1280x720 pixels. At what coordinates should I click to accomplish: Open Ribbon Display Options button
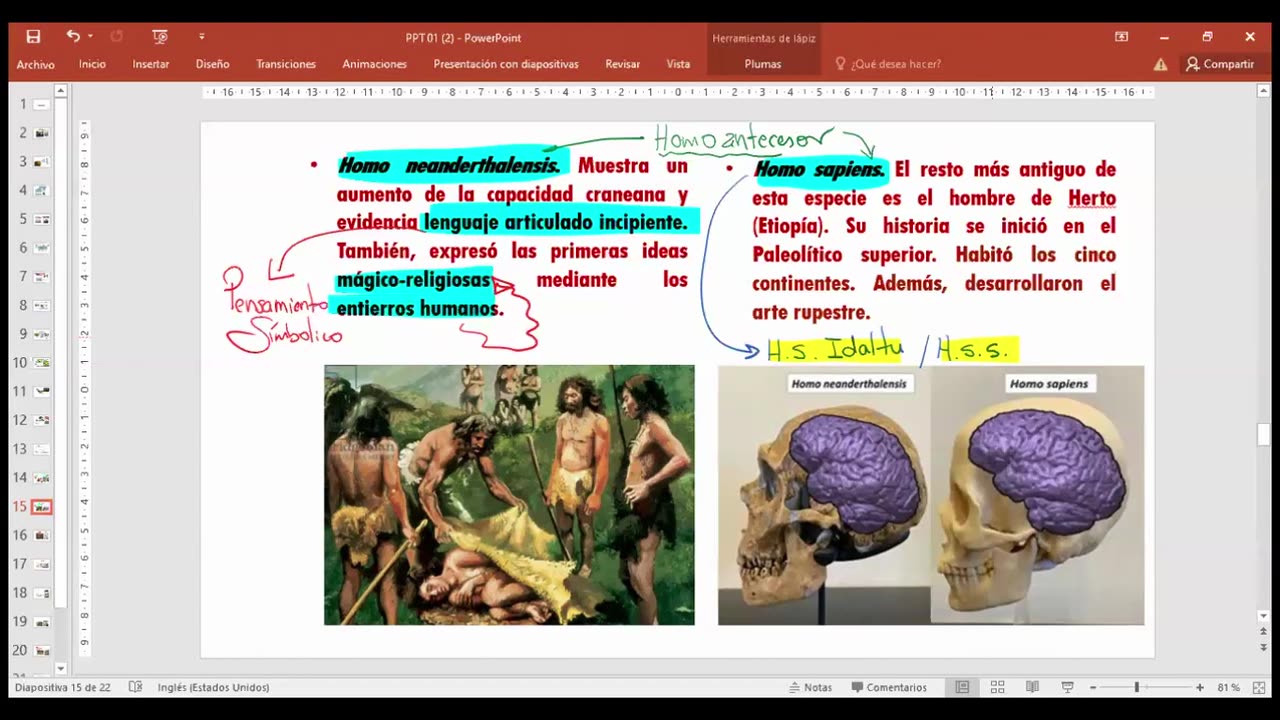tap(1121, 37)
